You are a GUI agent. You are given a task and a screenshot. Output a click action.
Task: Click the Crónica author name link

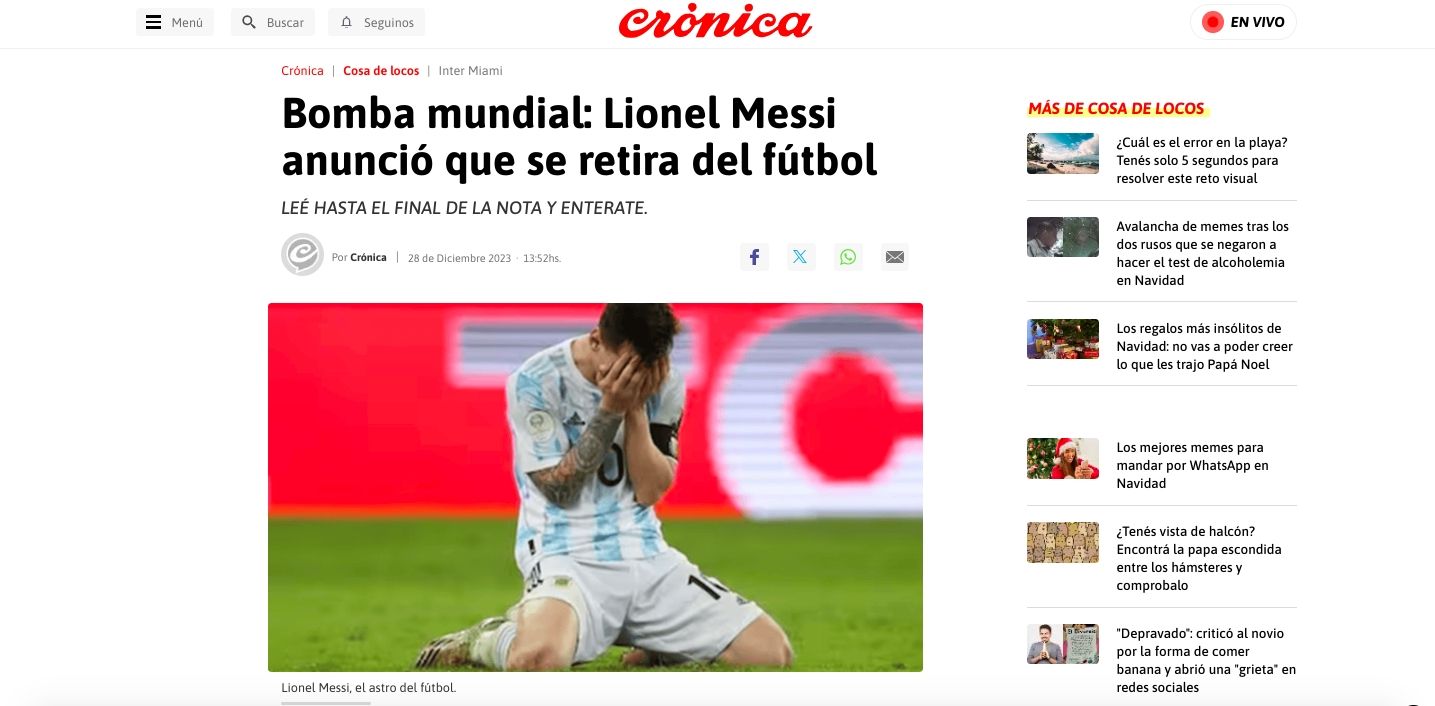(368, 258)
